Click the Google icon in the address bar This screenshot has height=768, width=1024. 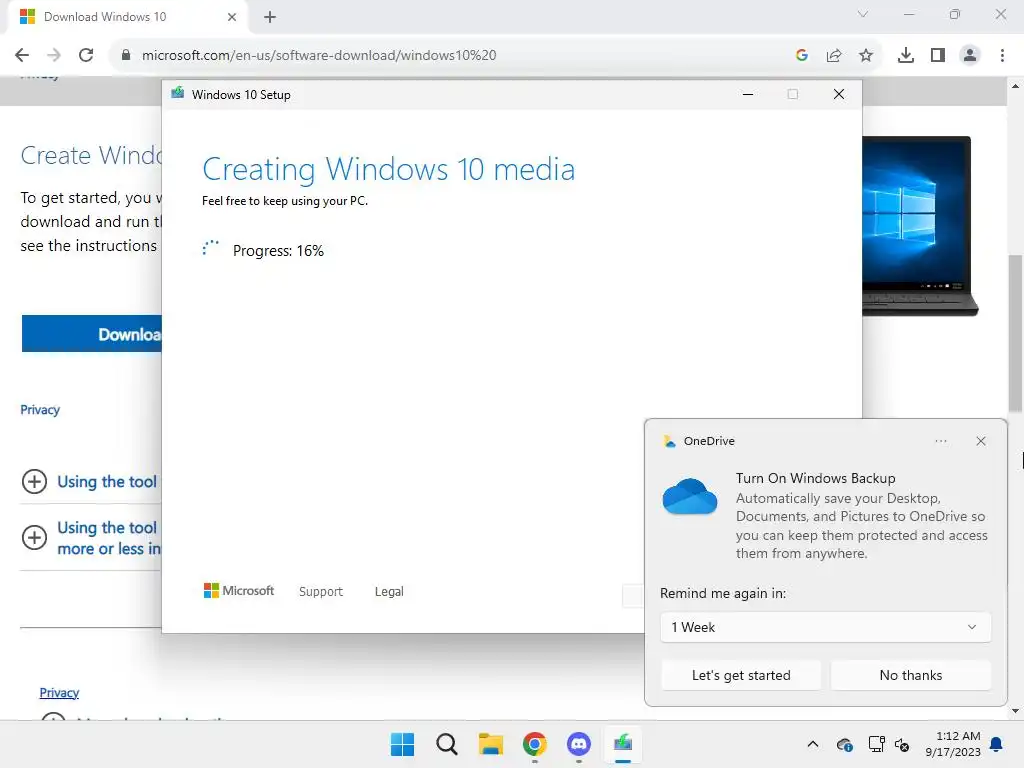click(802, 56)
